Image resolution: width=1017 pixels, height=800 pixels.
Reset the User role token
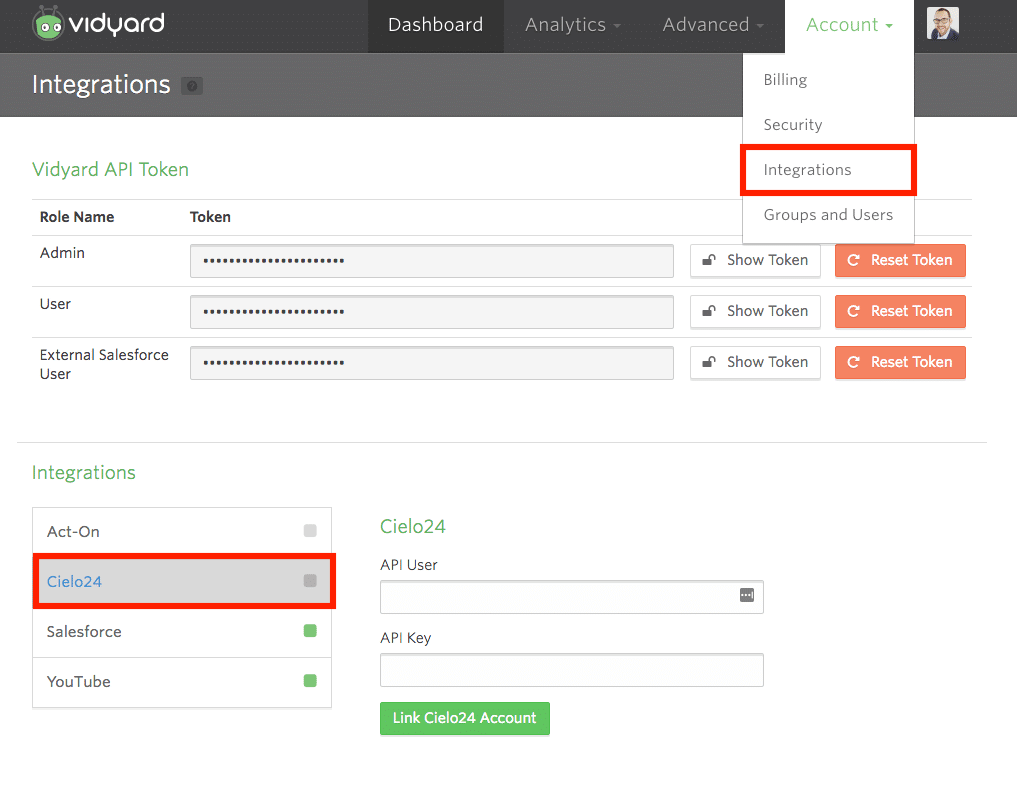pos(900,311)
